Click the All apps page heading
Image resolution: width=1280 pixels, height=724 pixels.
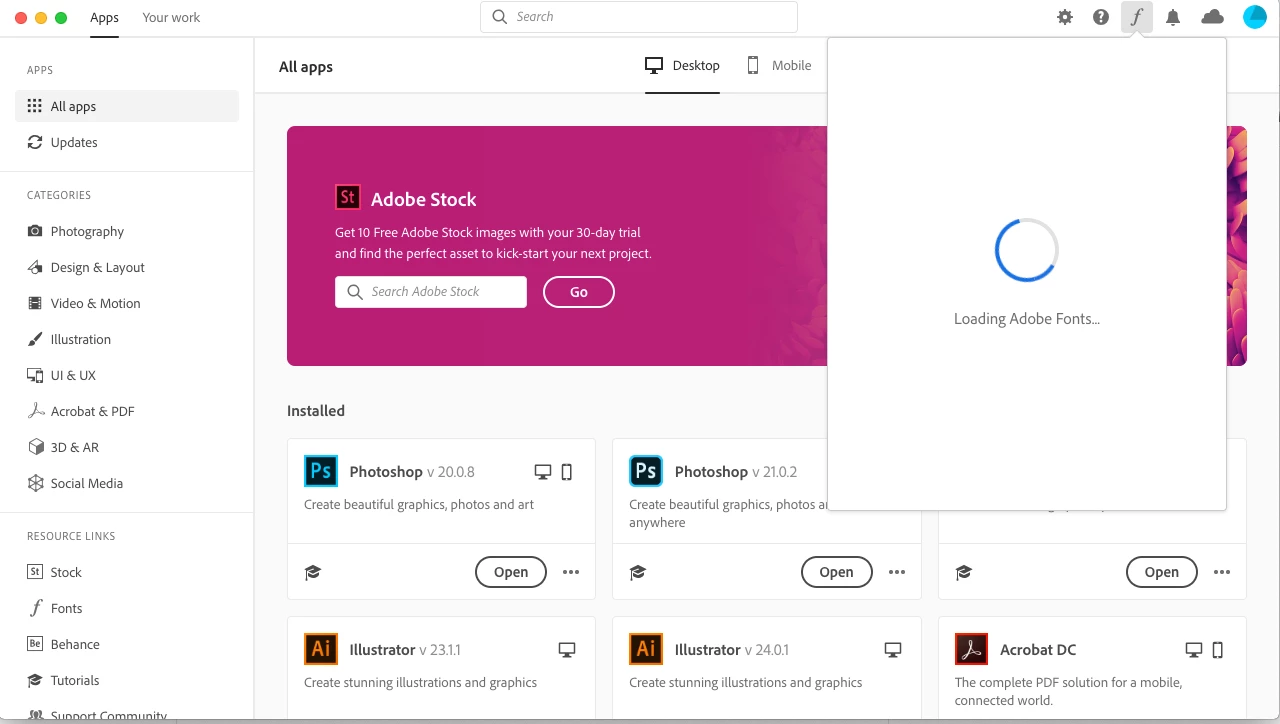click(x=306, y=67)
